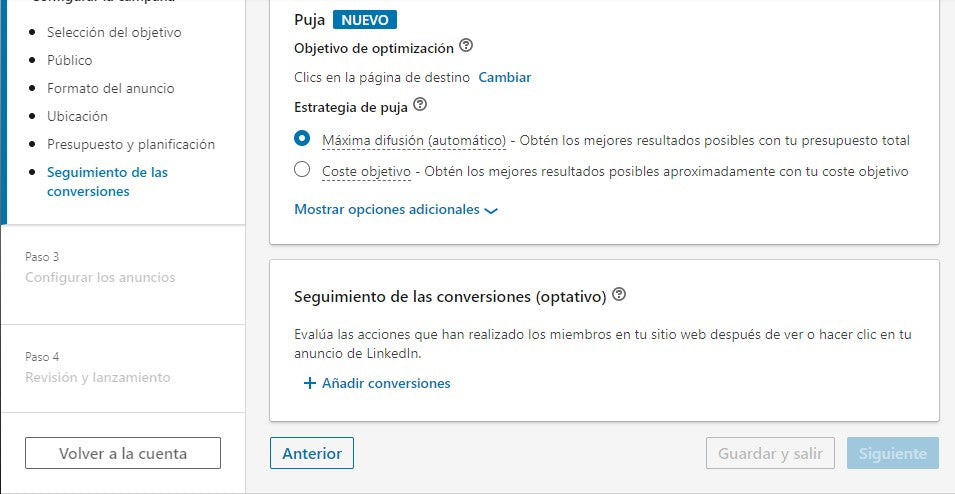Click the plus icon for Añadir conversiones

(x=310, y=383)
